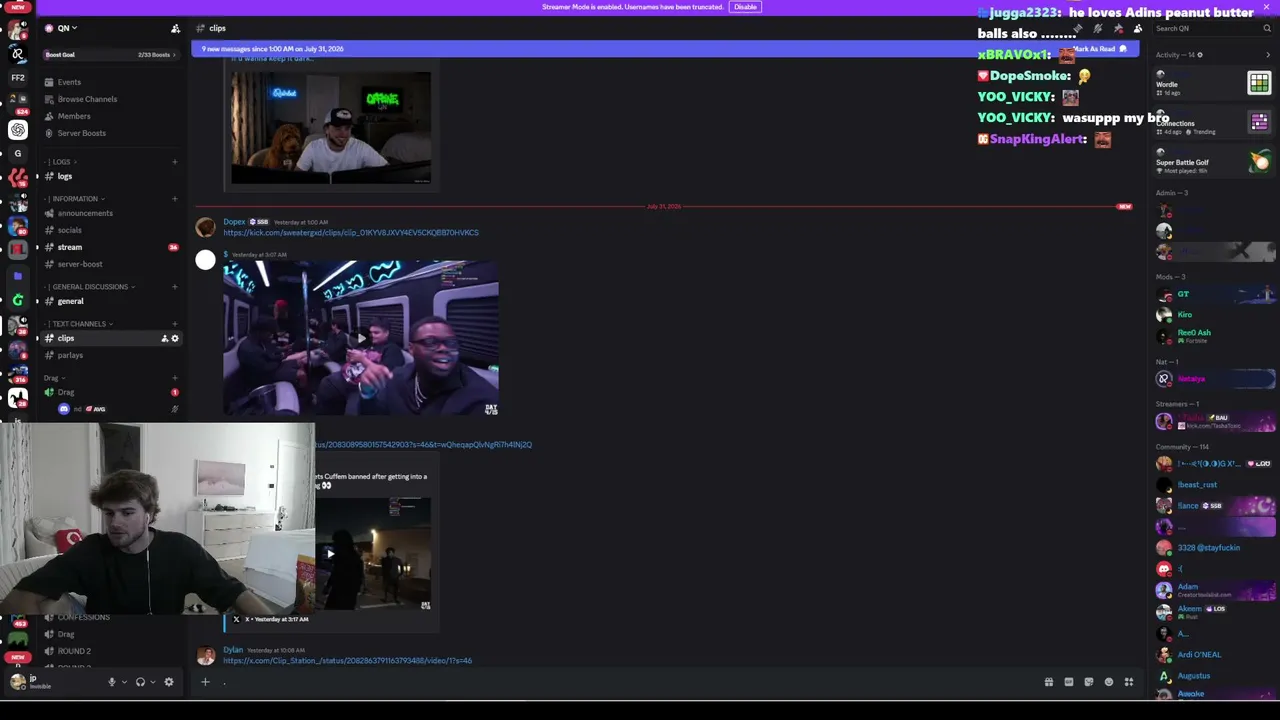This screenshot has width=1280, height=720.
Task: Toggle the headphones deafen button
Action: pos(140,682)
